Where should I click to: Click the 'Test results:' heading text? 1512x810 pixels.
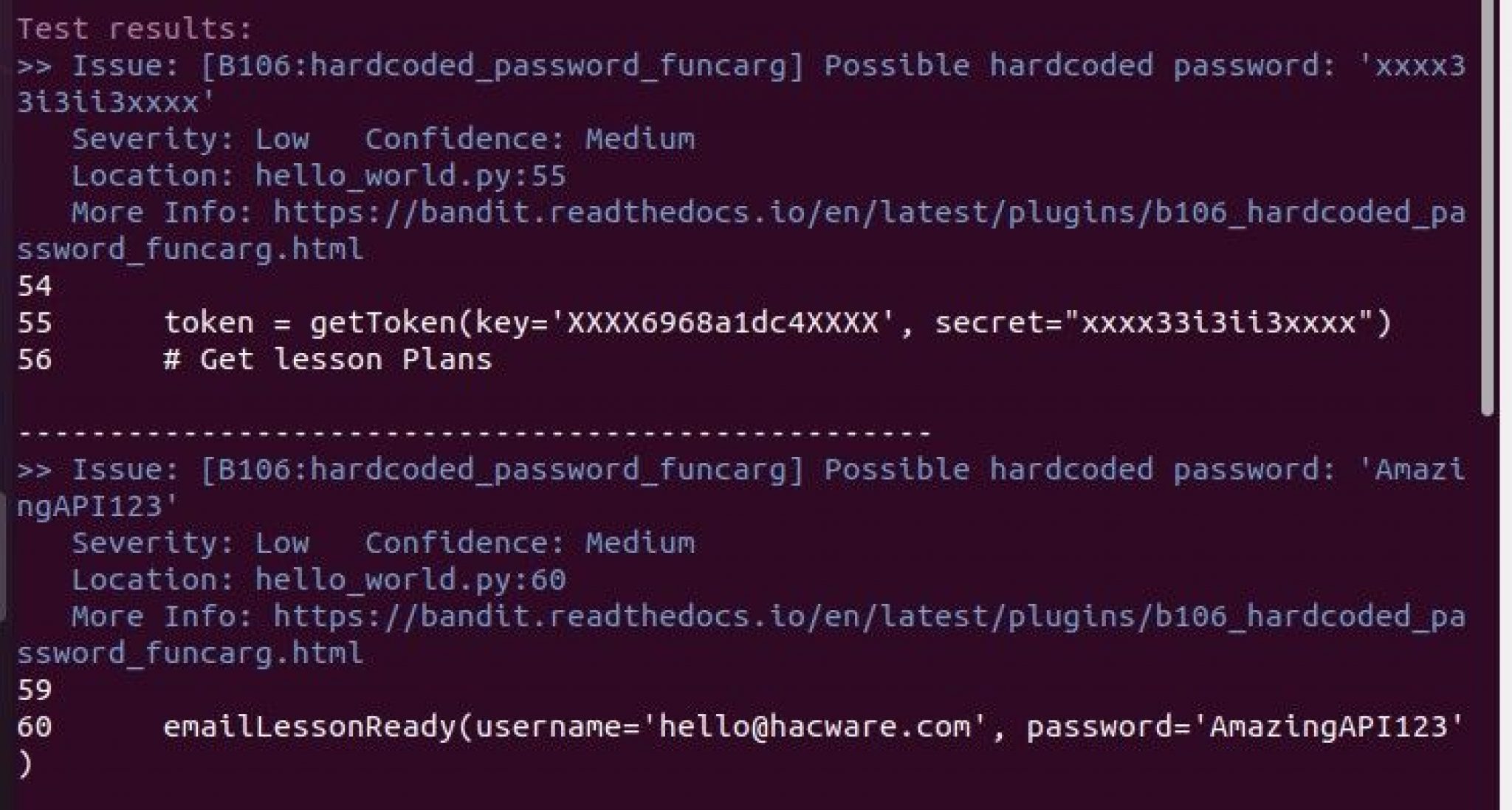(x=135, y=30)
